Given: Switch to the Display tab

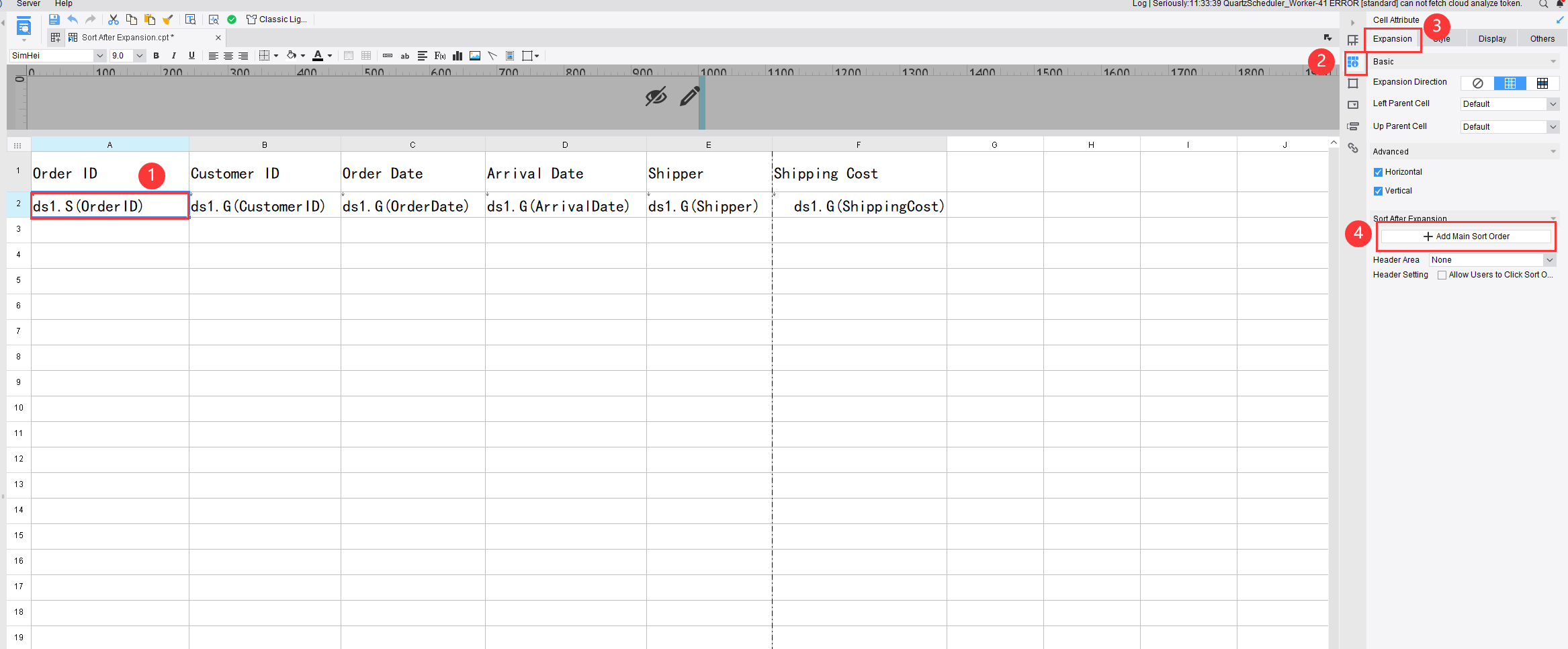Looking at the screenshot, I should tap(1492, 38).
